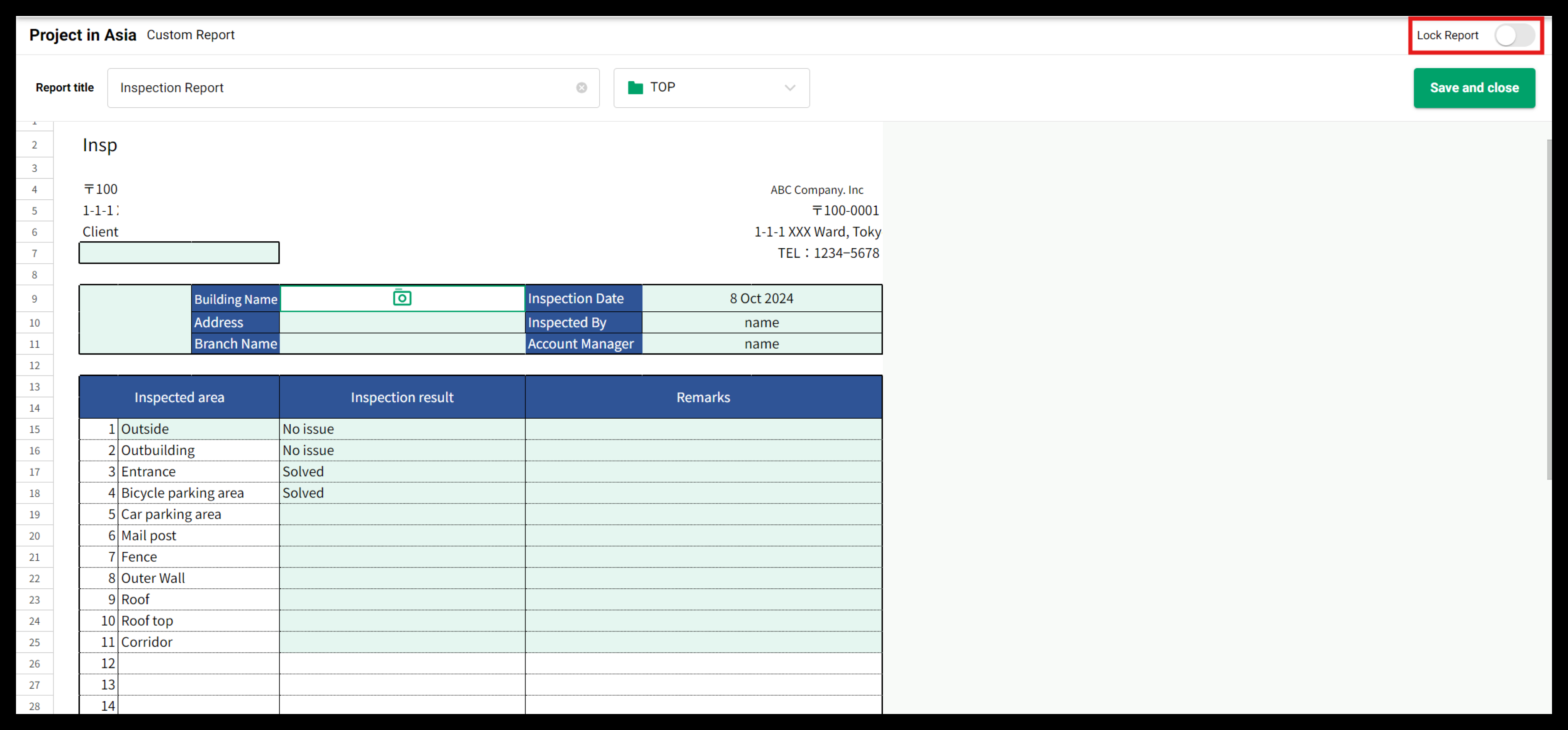Select row header number 15
Viewport: 1568px width, 730px height.
click(x=35, y=429)
